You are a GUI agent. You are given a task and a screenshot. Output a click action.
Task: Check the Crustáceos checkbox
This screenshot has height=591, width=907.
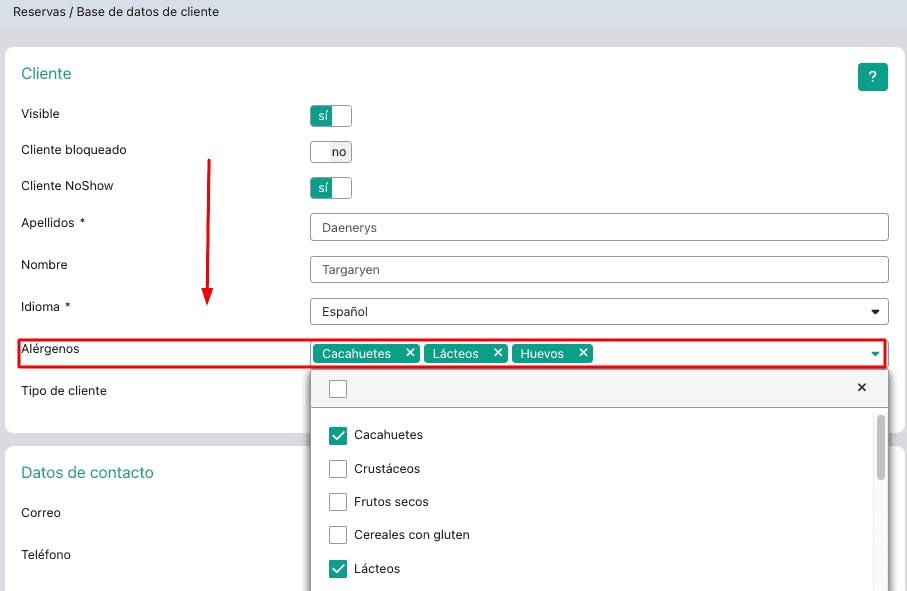[338, 468]
